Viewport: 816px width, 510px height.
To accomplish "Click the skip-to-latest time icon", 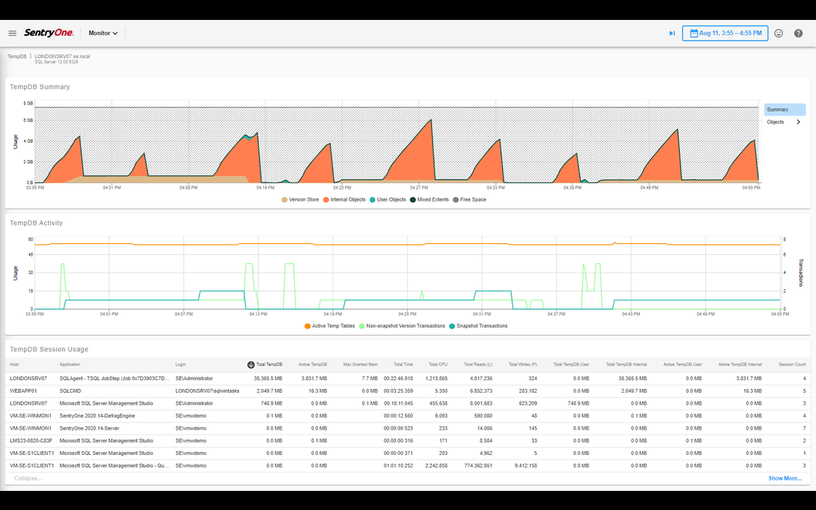I will pyautogui.click(x=672, y=33).
